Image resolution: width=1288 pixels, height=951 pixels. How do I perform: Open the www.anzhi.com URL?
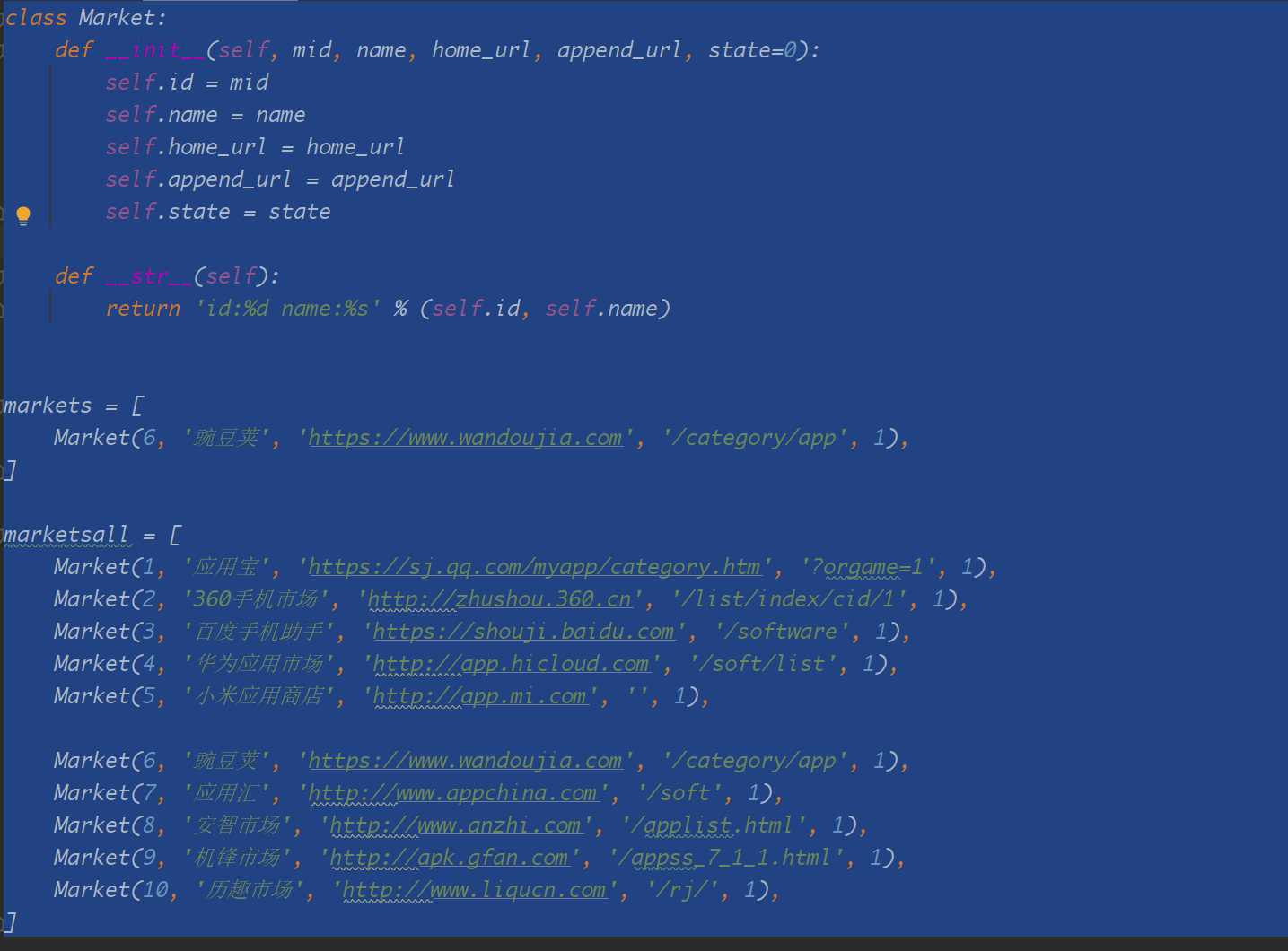coord(455,825)
